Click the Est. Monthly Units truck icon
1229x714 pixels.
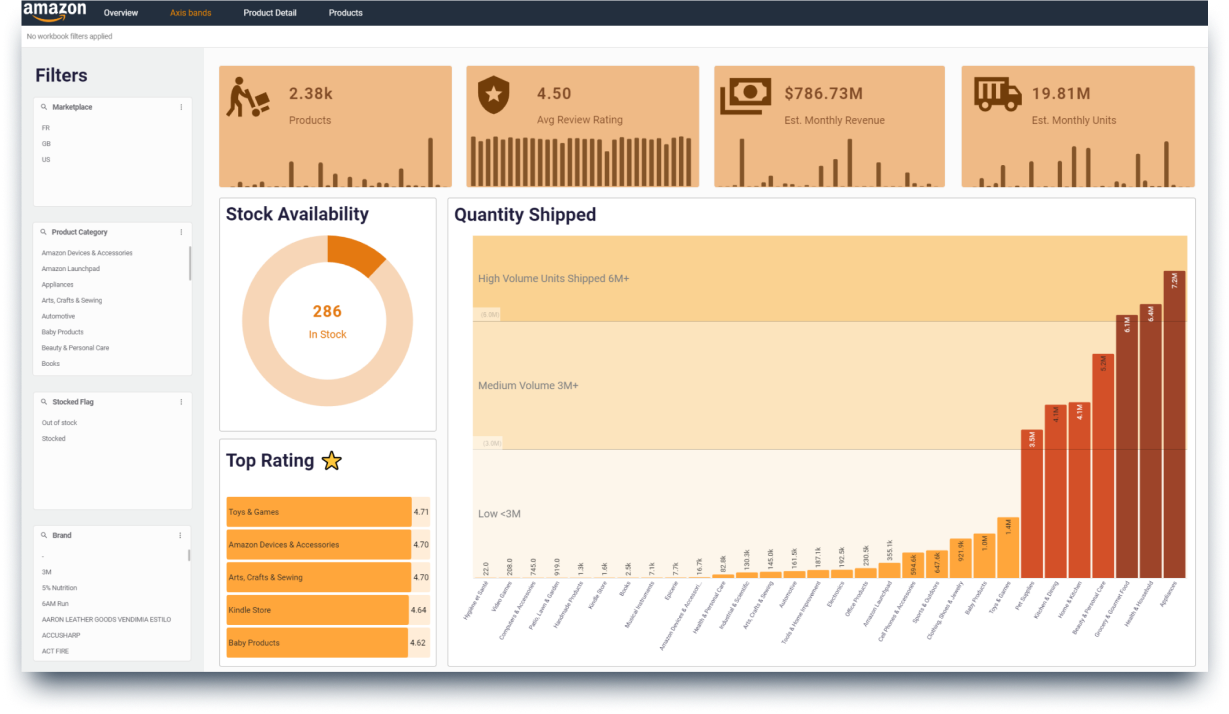pos(998,94)
